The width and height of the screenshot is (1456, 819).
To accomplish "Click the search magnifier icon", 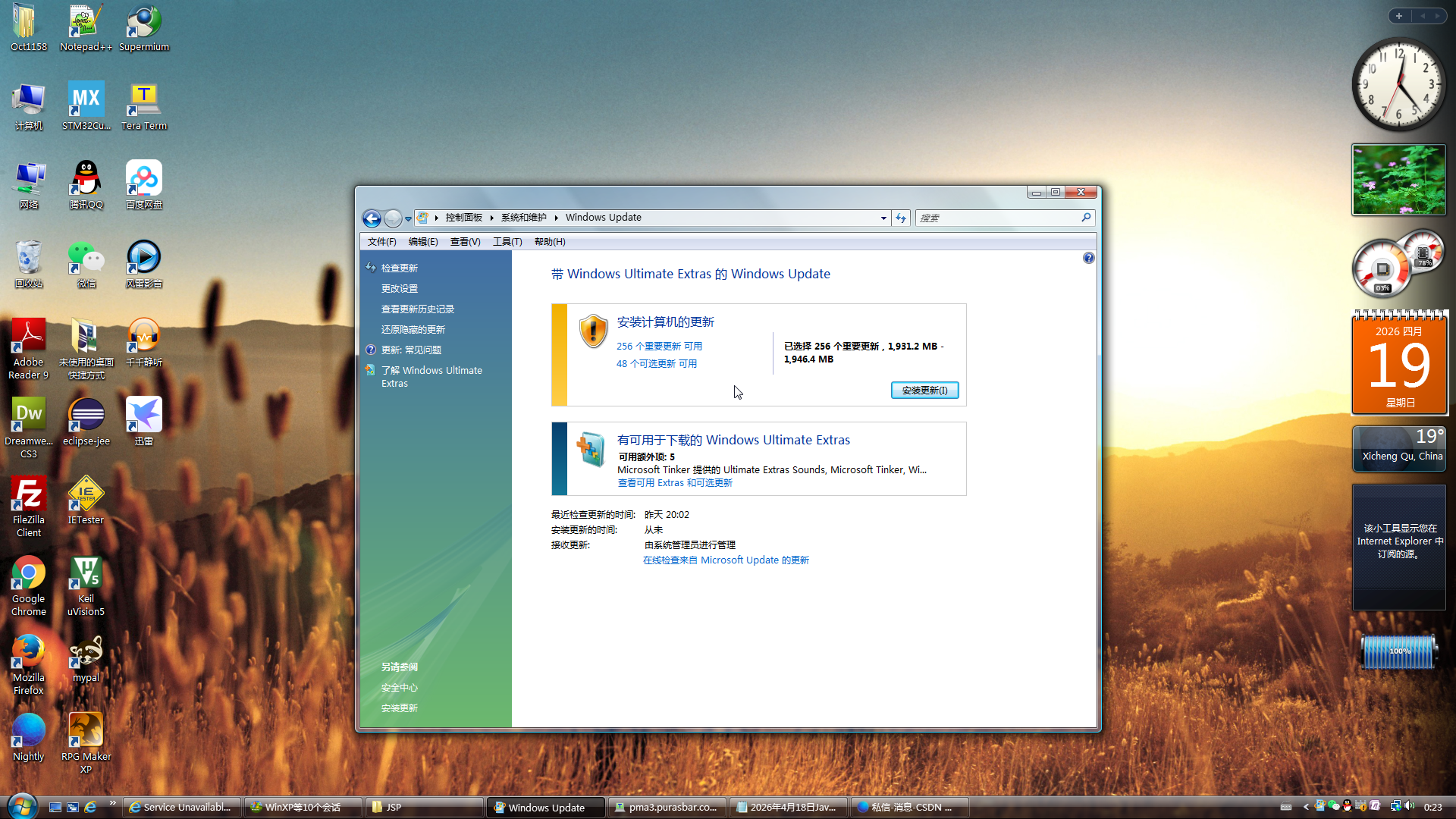I will 1086,218.
